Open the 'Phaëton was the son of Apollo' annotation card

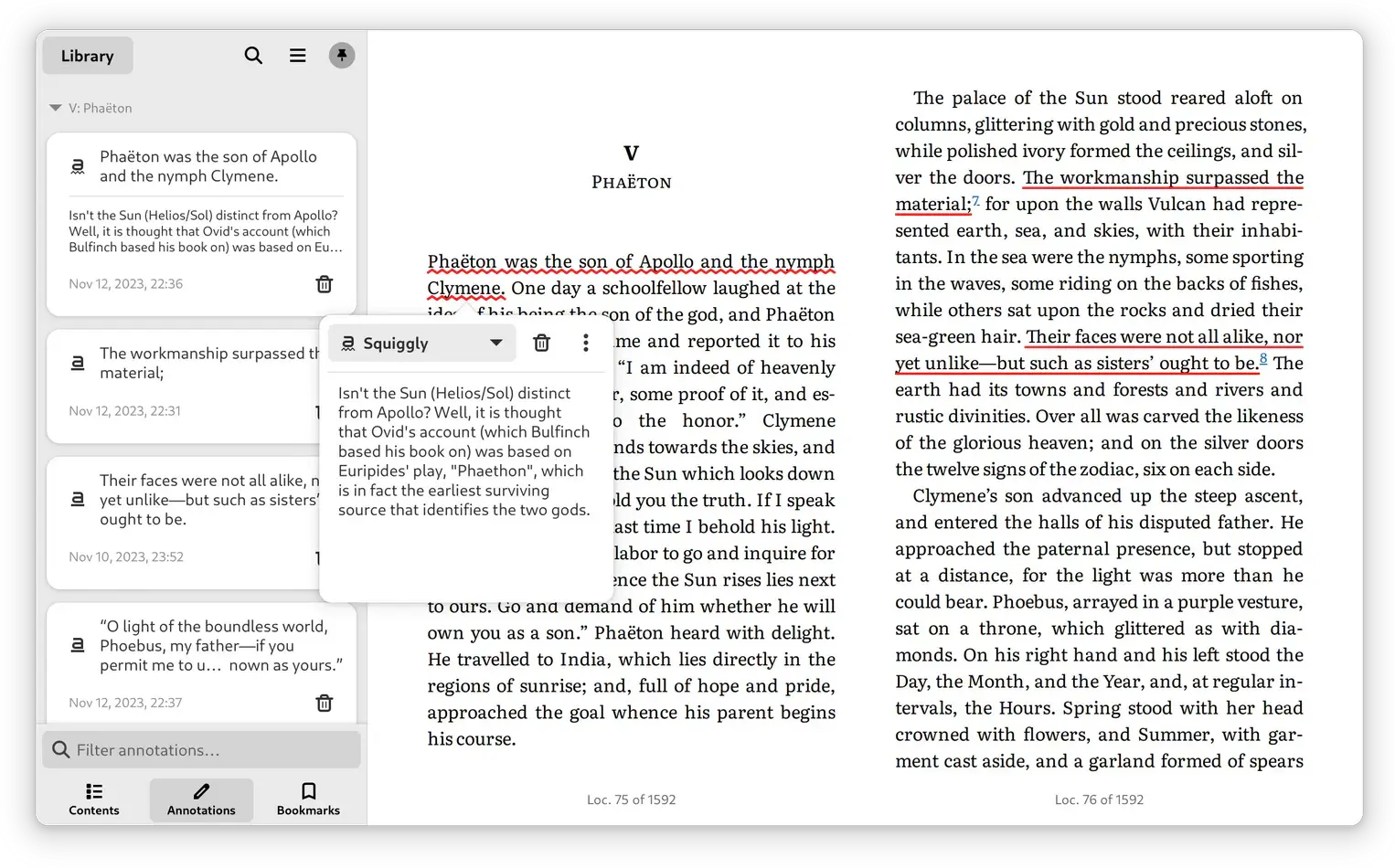201,225
